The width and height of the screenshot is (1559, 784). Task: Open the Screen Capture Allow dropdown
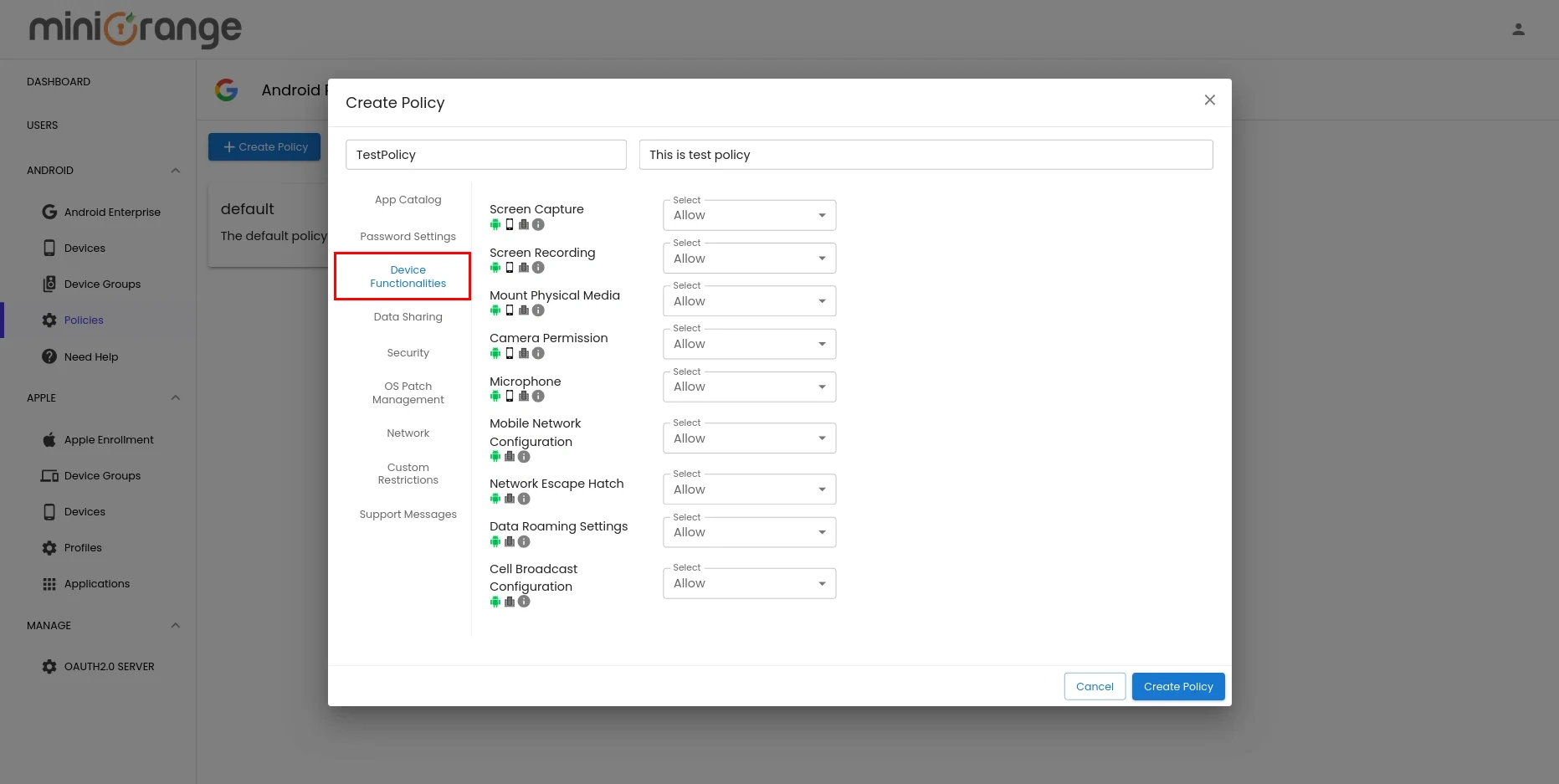[748, 215]
